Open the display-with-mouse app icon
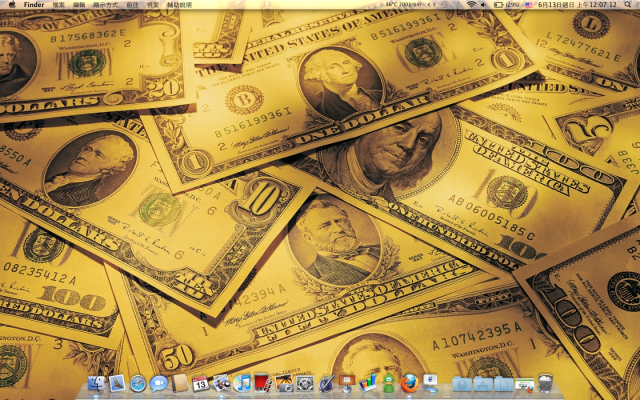The width and height of the screenshot is (640, 400). click(x=430, y=383)
